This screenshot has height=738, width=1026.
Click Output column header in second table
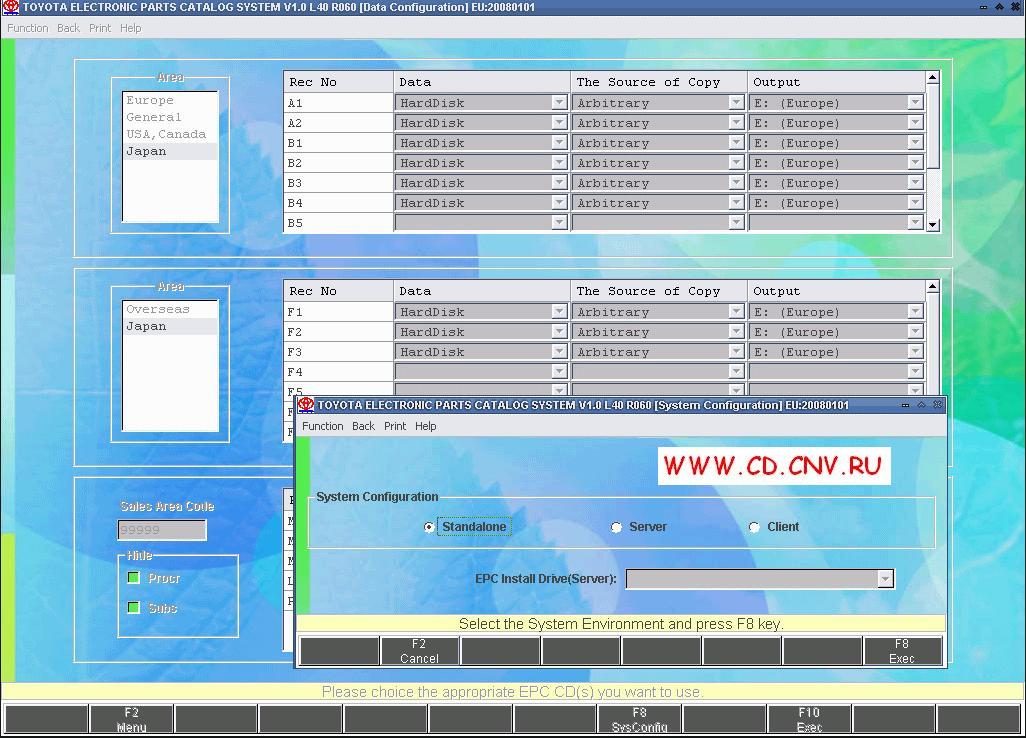tap(836, 291)
